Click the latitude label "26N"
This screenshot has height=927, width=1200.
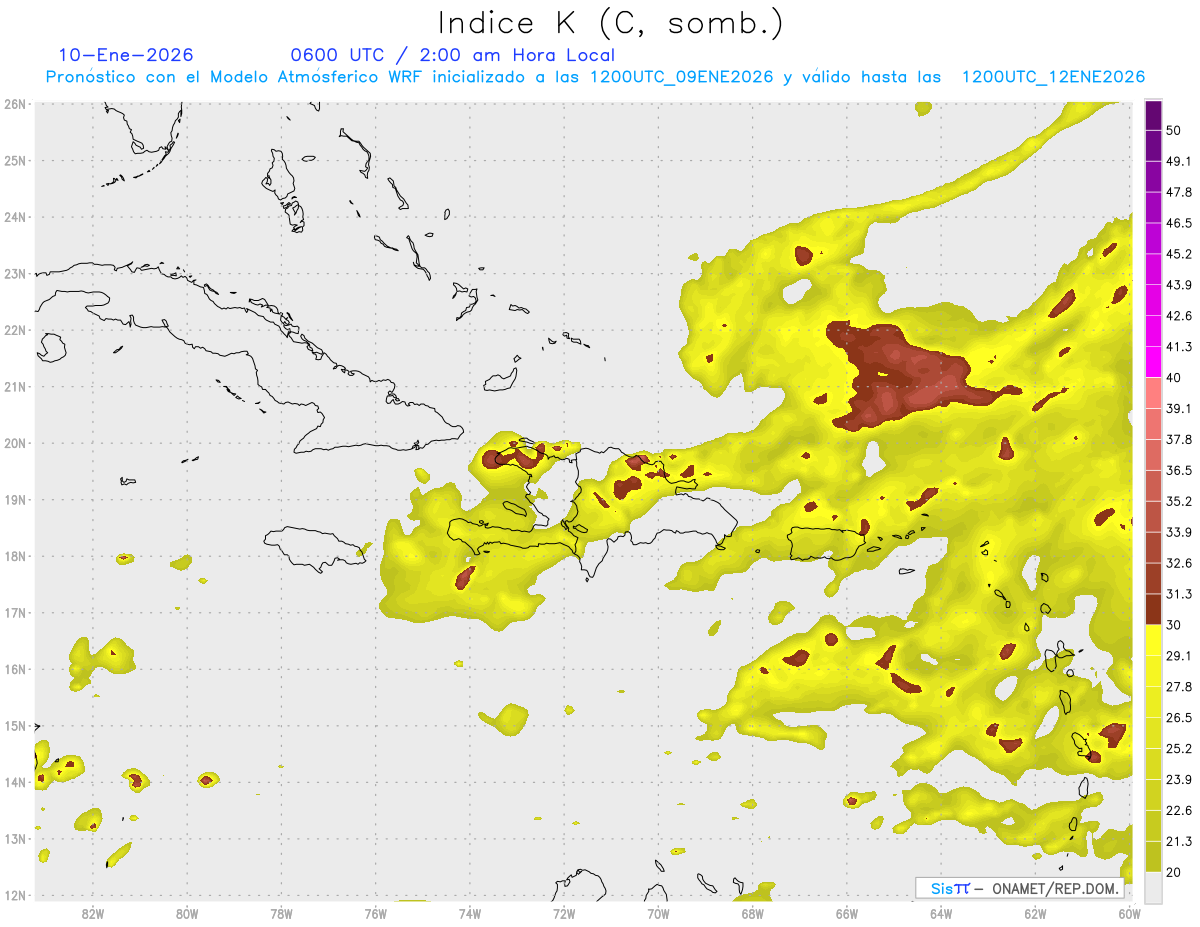(x=15, y=104)
